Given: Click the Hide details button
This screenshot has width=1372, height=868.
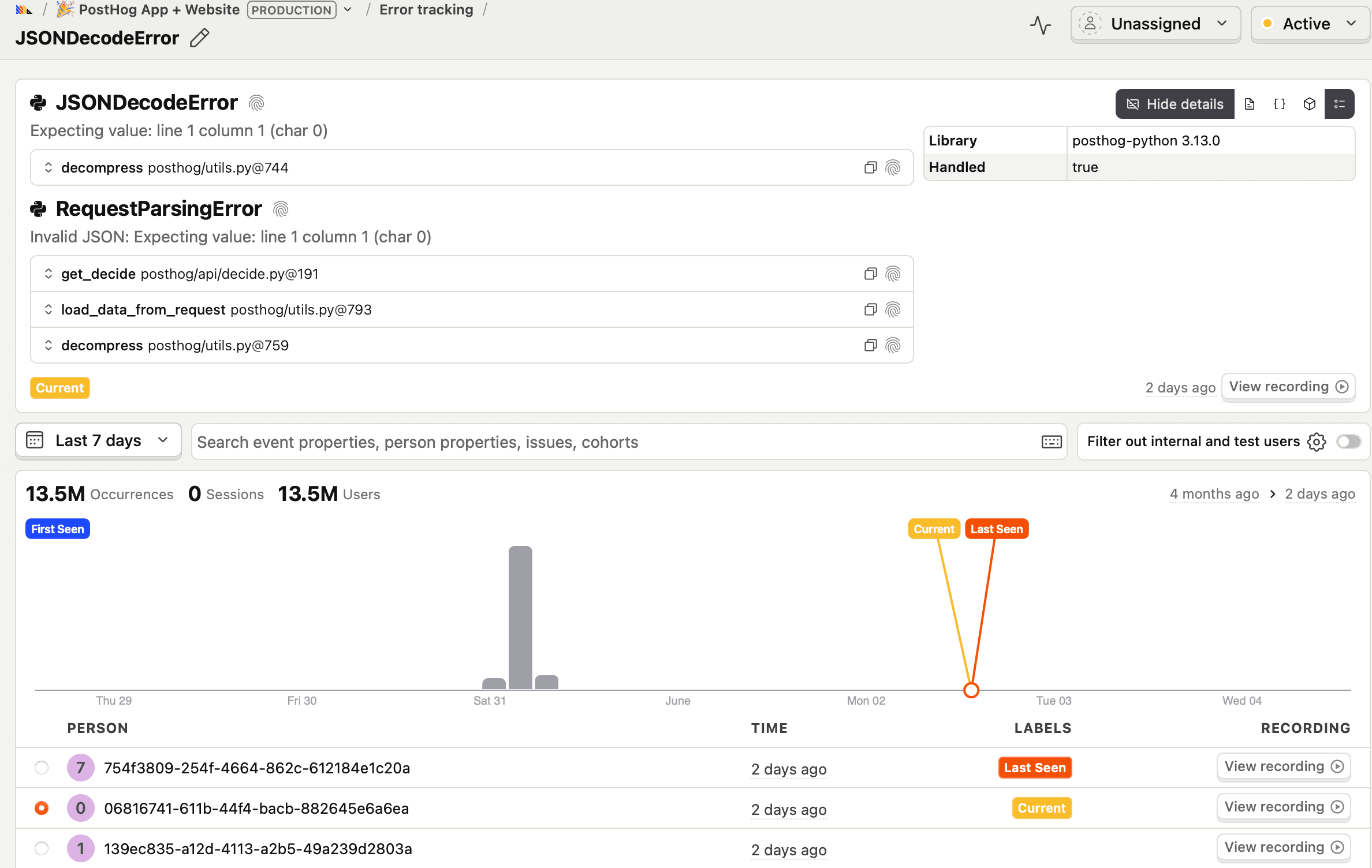Looking at the screenshot, I should coord(1175,104).
